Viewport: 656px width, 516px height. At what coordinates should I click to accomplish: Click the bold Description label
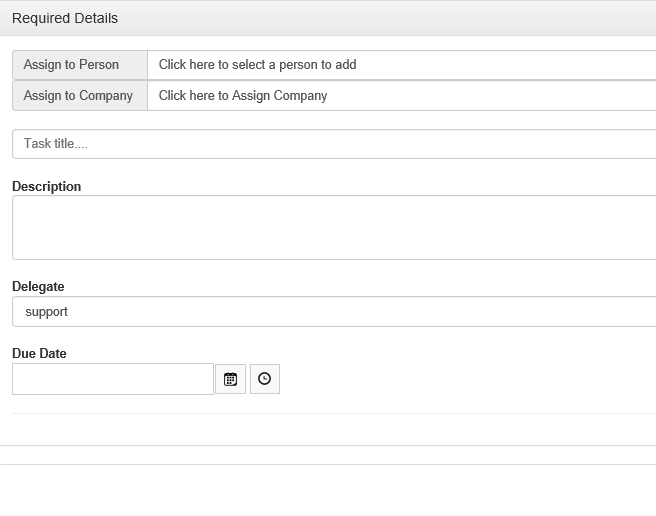coord(47,186)
